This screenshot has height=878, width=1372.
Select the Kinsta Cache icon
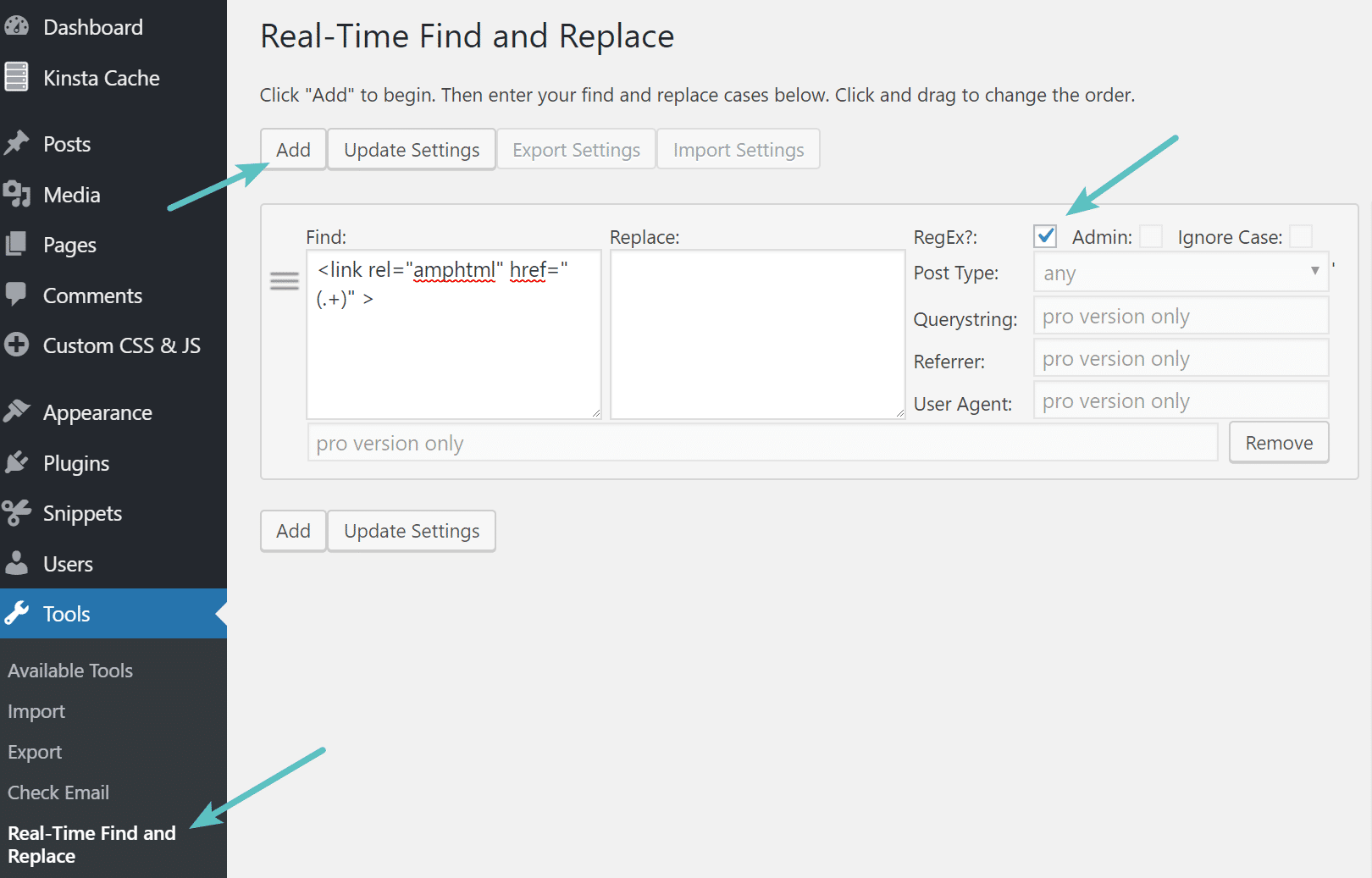coord(17,77)
